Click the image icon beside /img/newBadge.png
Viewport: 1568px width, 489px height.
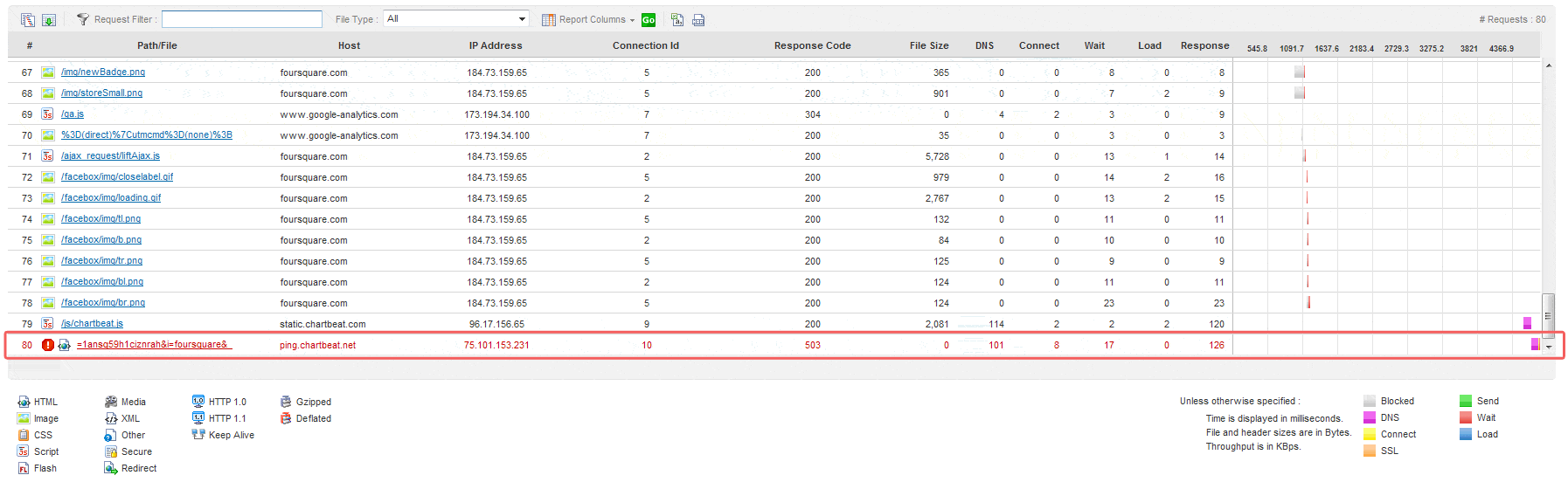click(48, 72)
